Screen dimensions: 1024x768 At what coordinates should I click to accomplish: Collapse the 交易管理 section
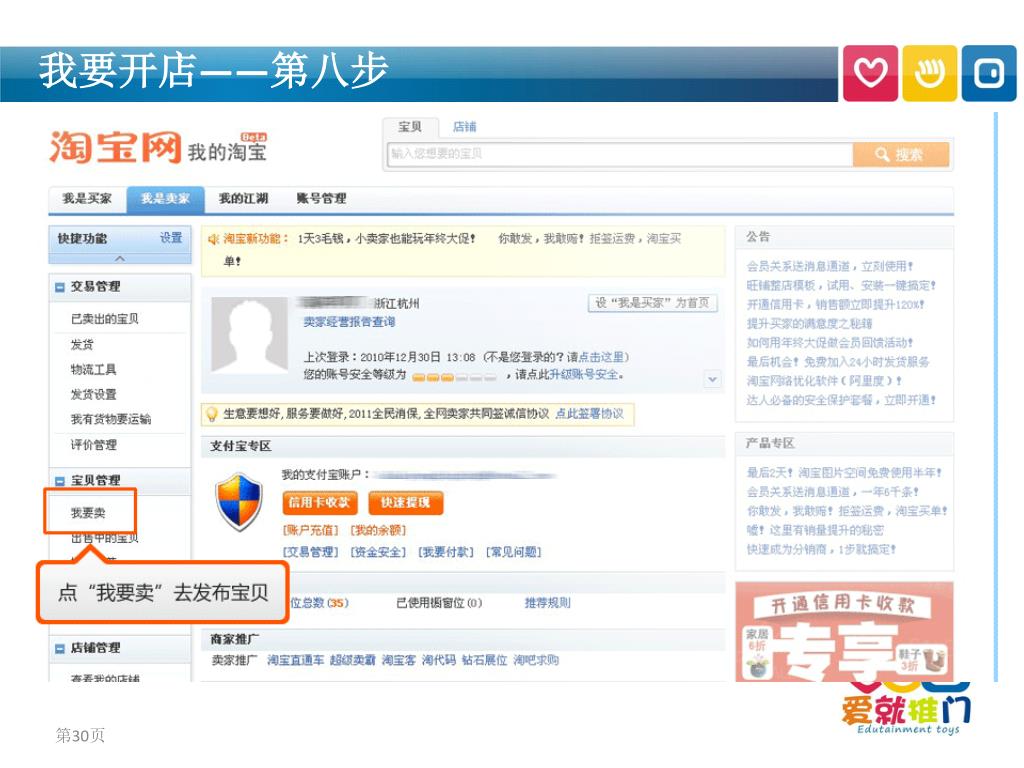click(x=60, y=287)
